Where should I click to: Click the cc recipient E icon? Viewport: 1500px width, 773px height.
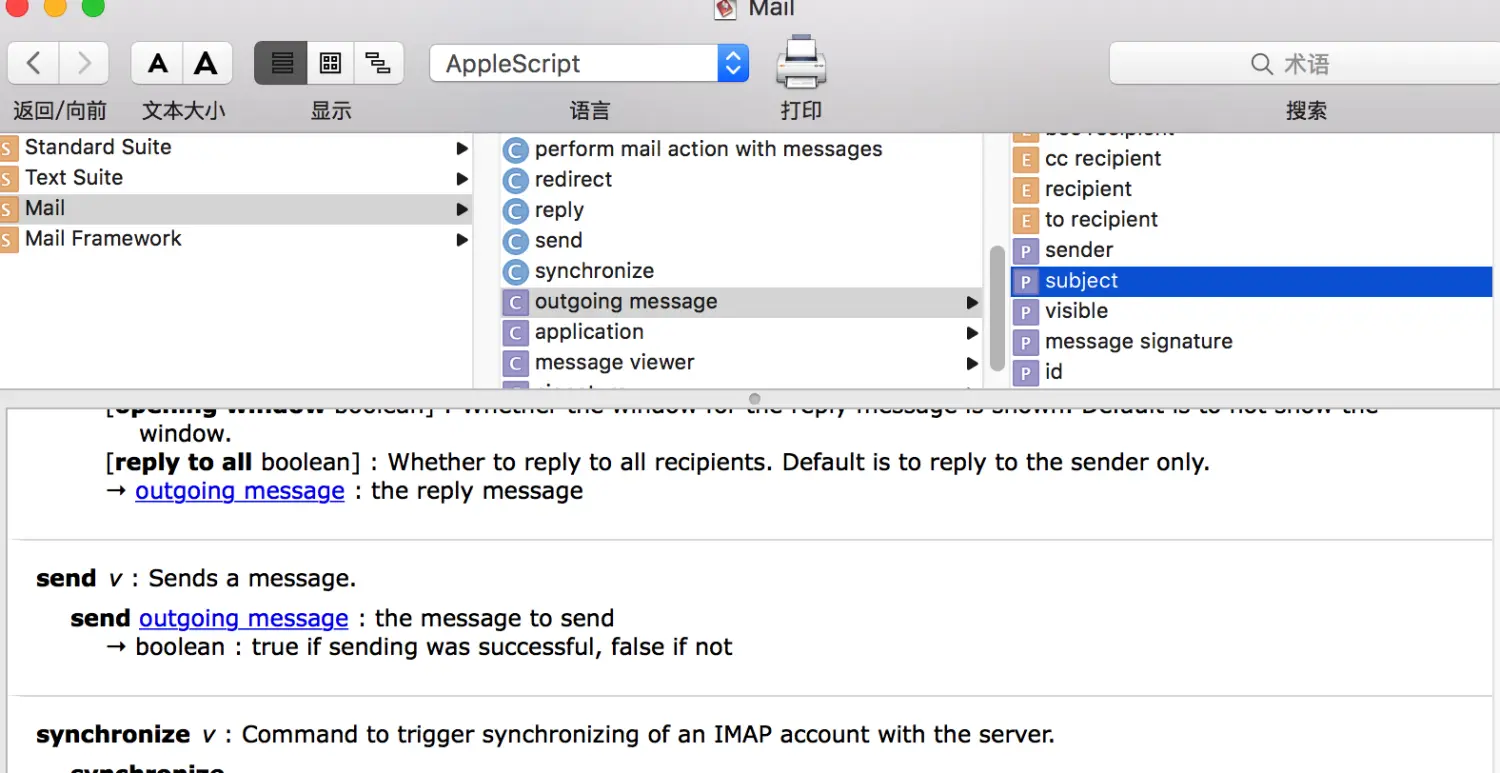tap(1025, 160)
